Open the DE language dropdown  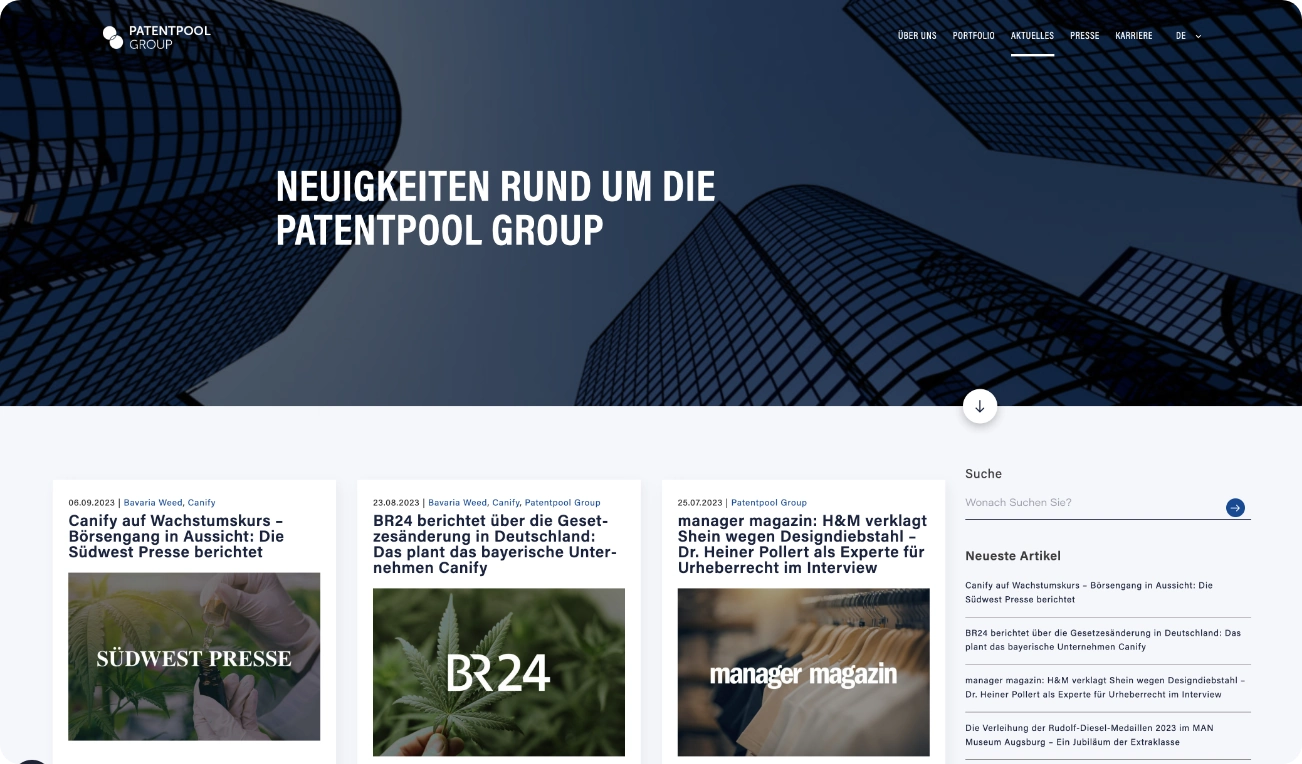[x=1188, y=36]
